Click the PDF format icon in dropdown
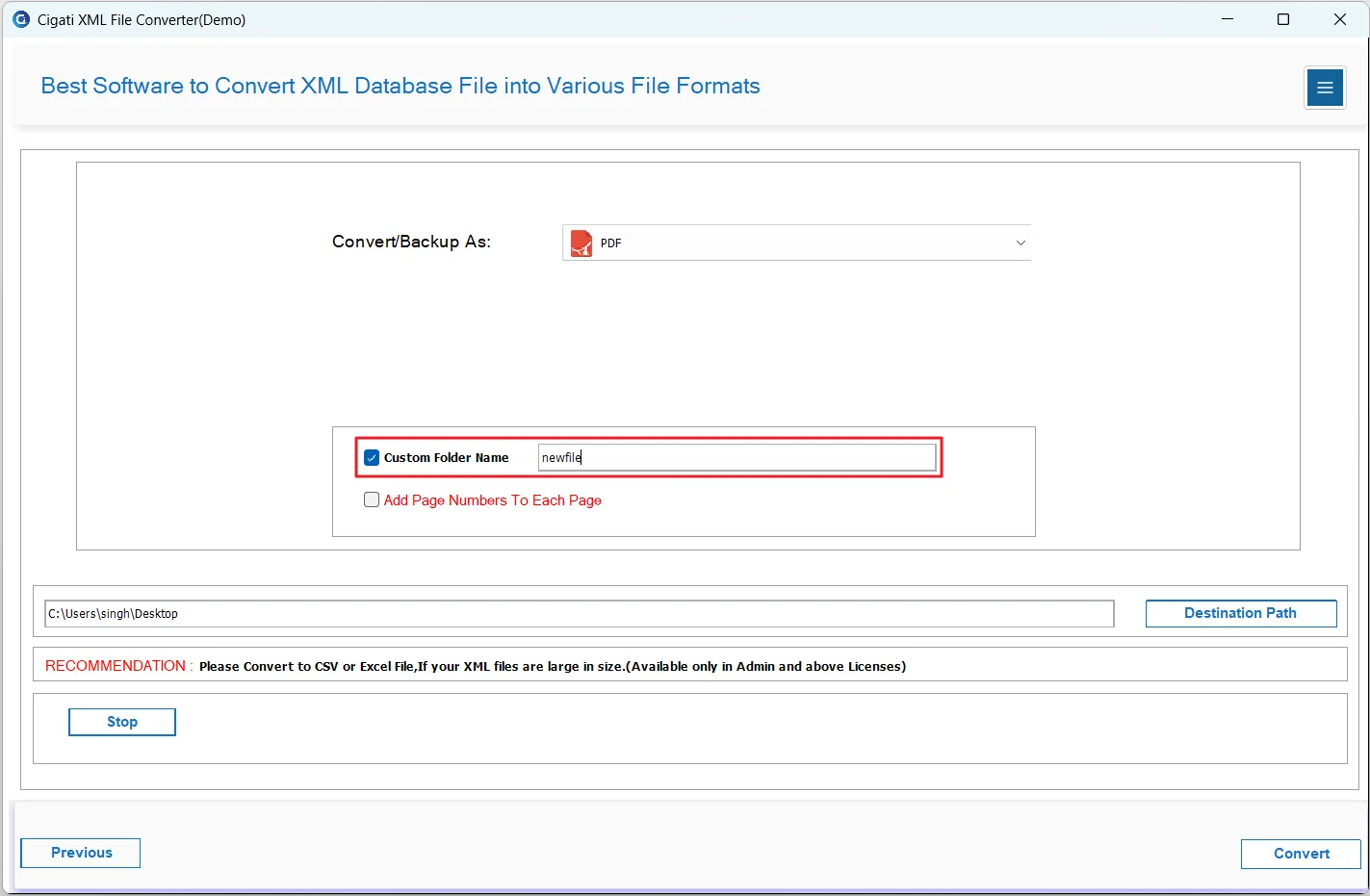Image resolution: width=1370 pixels, height=896 pixels. (x=582, y=243)
